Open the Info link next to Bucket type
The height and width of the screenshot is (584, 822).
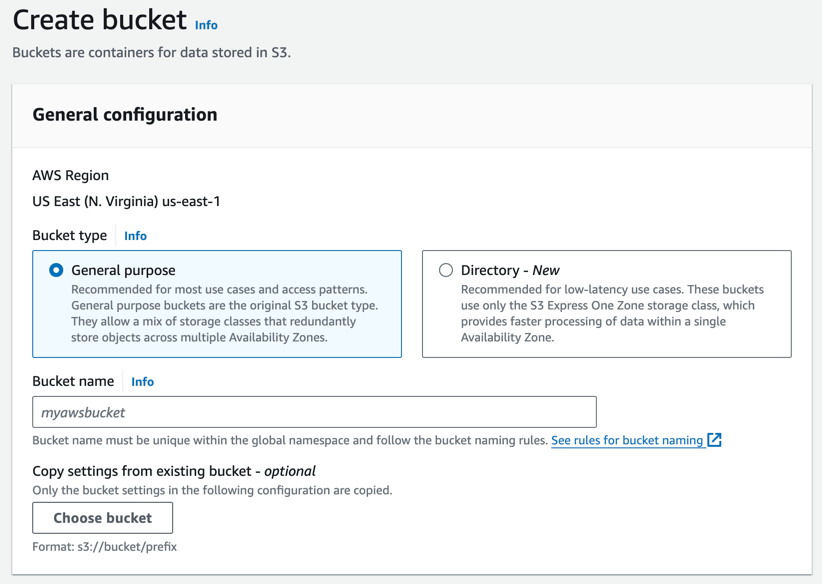pyautogui.click(x=135, y=236)
